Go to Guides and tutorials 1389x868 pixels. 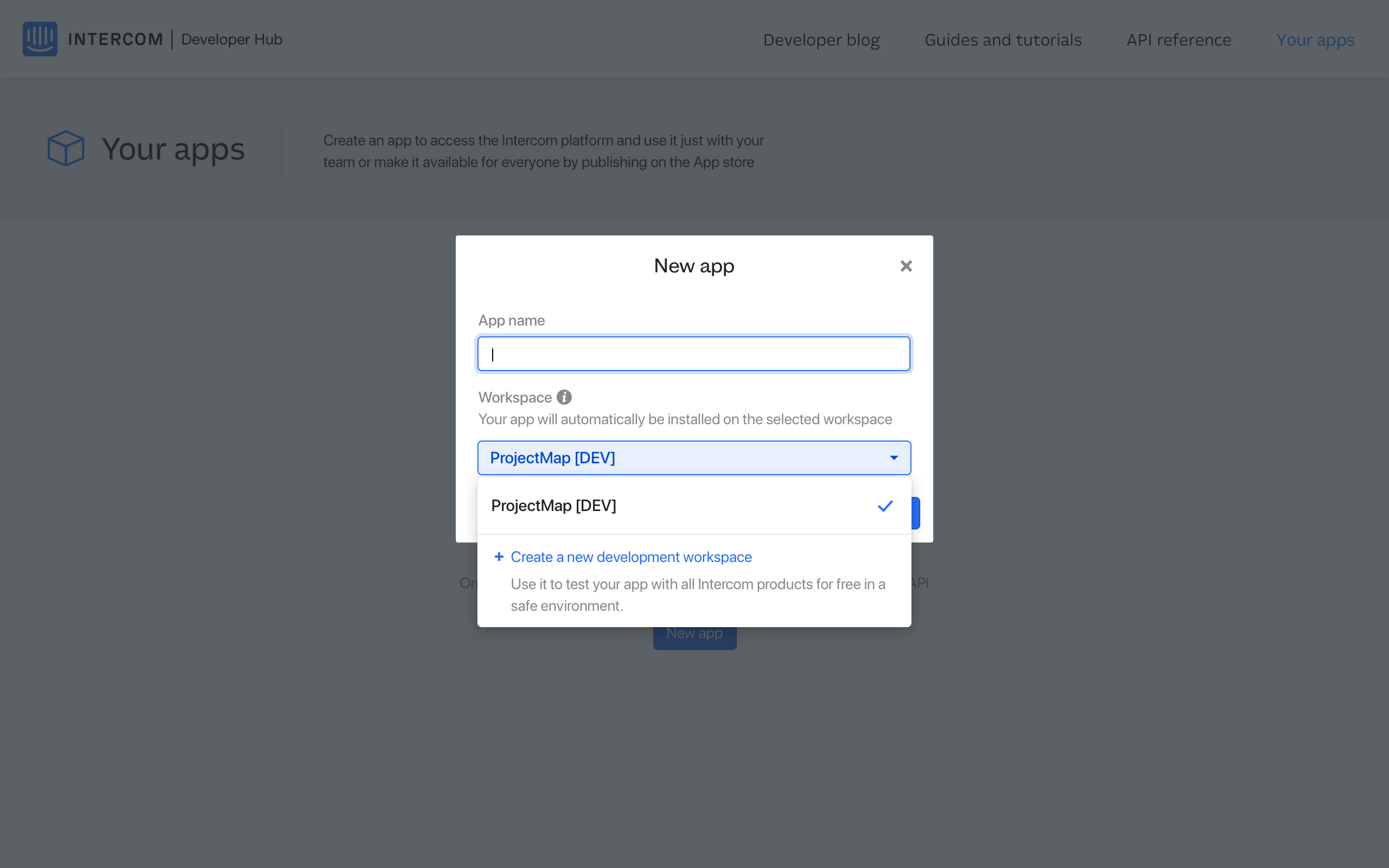tap(1003, 40)
